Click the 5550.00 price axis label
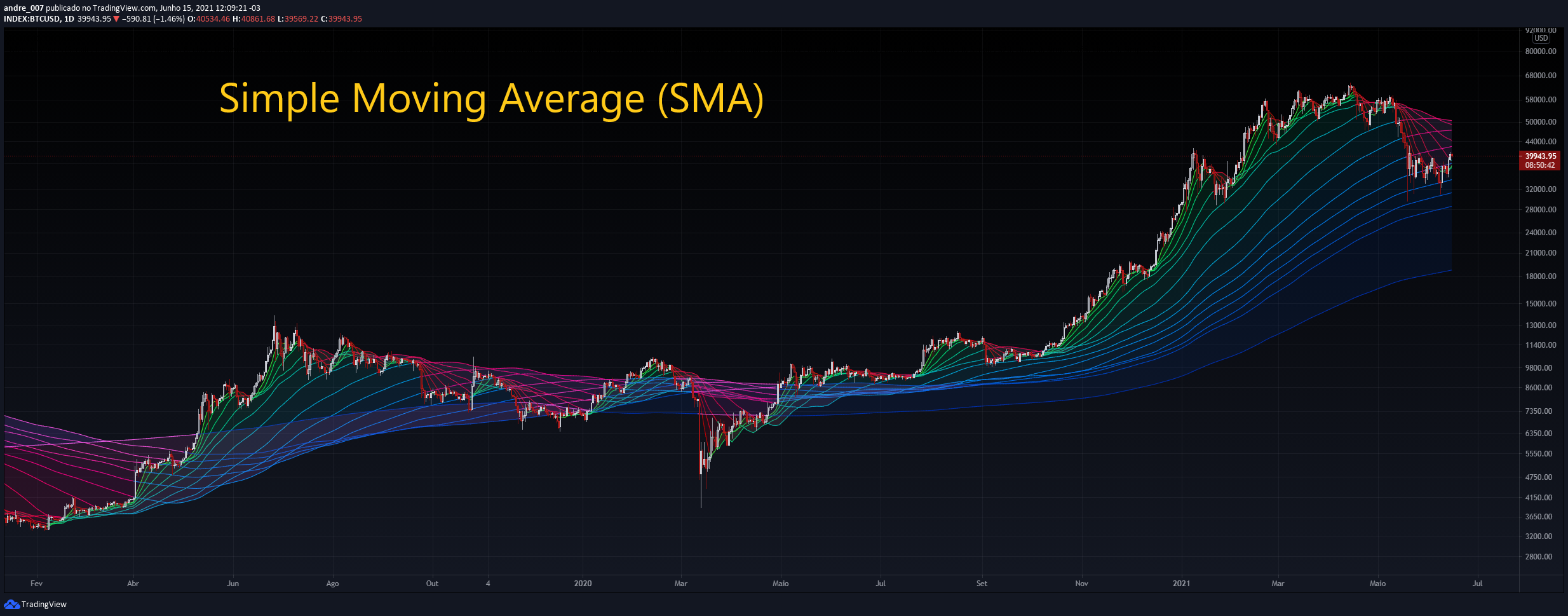The image size is (1568, 616). point(1539,454)
